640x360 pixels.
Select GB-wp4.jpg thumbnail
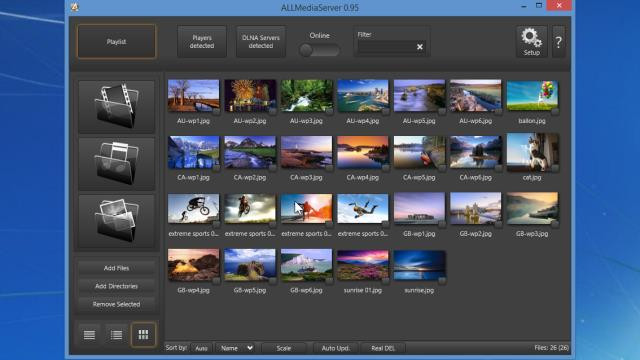[193, 265]
